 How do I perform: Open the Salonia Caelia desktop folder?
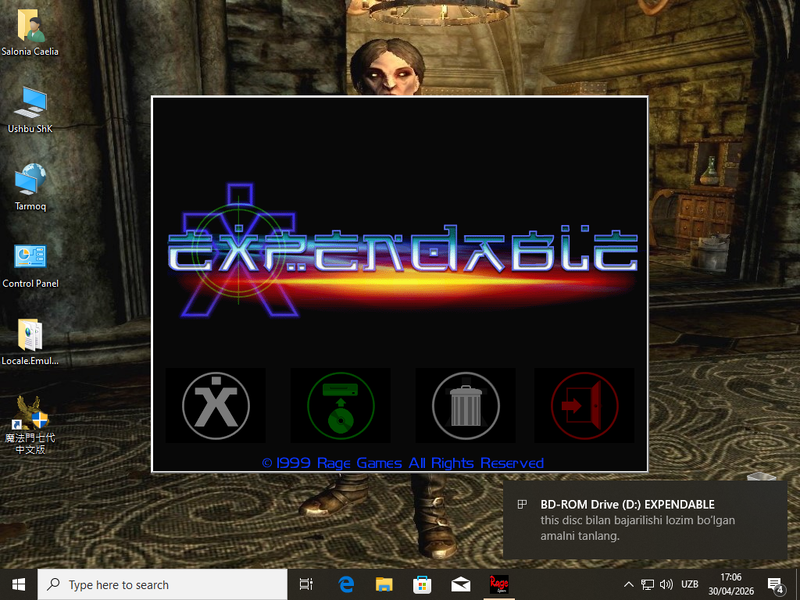point(30,33)
